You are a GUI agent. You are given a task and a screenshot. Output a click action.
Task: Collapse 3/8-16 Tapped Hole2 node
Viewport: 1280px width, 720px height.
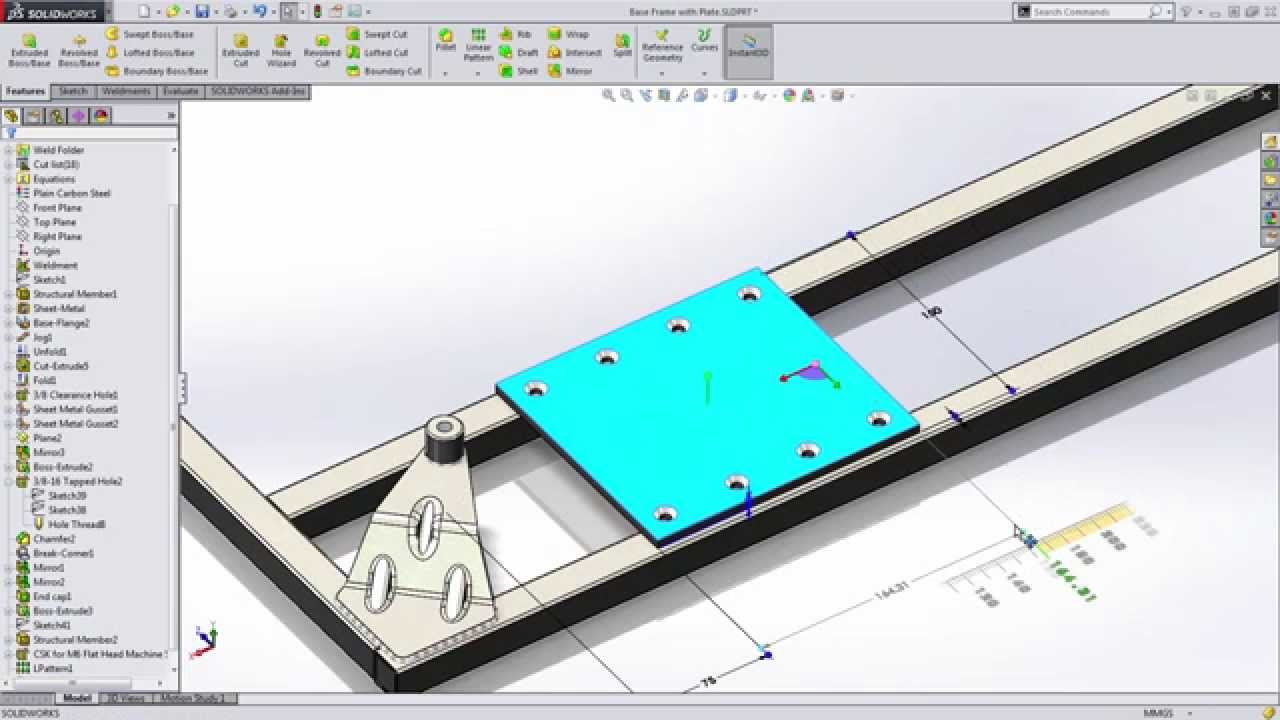point(8,482)
